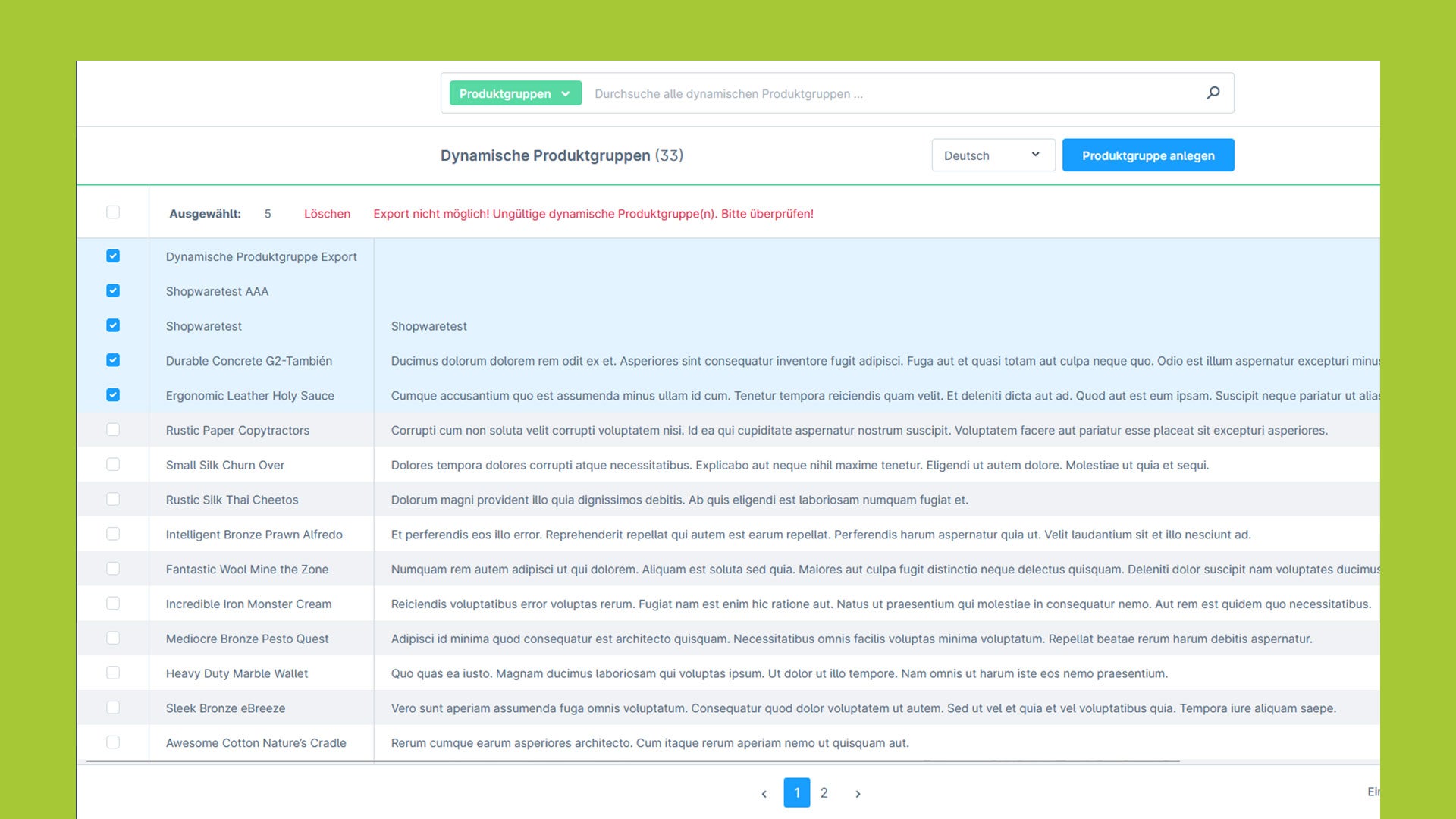Click description starting 'Dolores tempora dolores'

pyautogui.click(x=800, y=466)
